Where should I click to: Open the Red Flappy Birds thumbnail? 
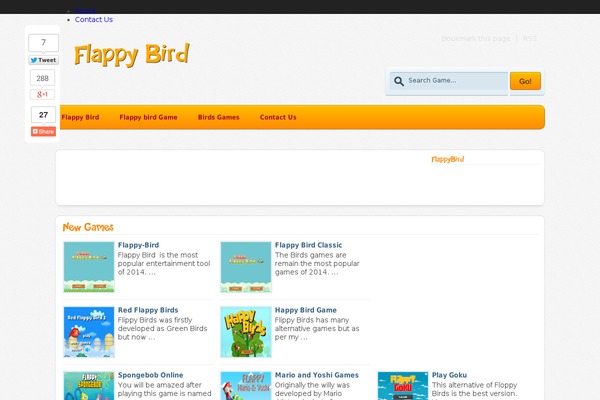pyautogui.click(x=89, y=332)
